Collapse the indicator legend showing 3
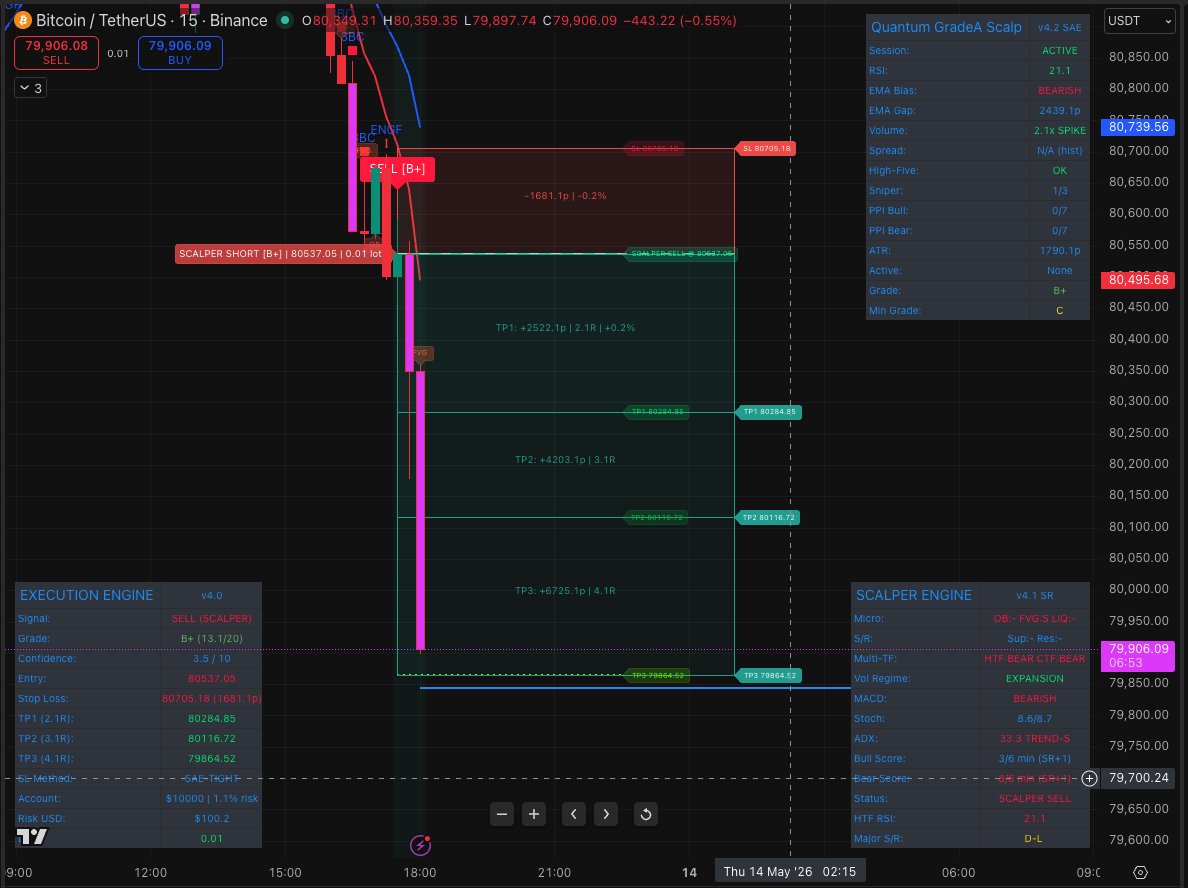The height and width of the screenshot is (888, 1188). click(30, 88)
